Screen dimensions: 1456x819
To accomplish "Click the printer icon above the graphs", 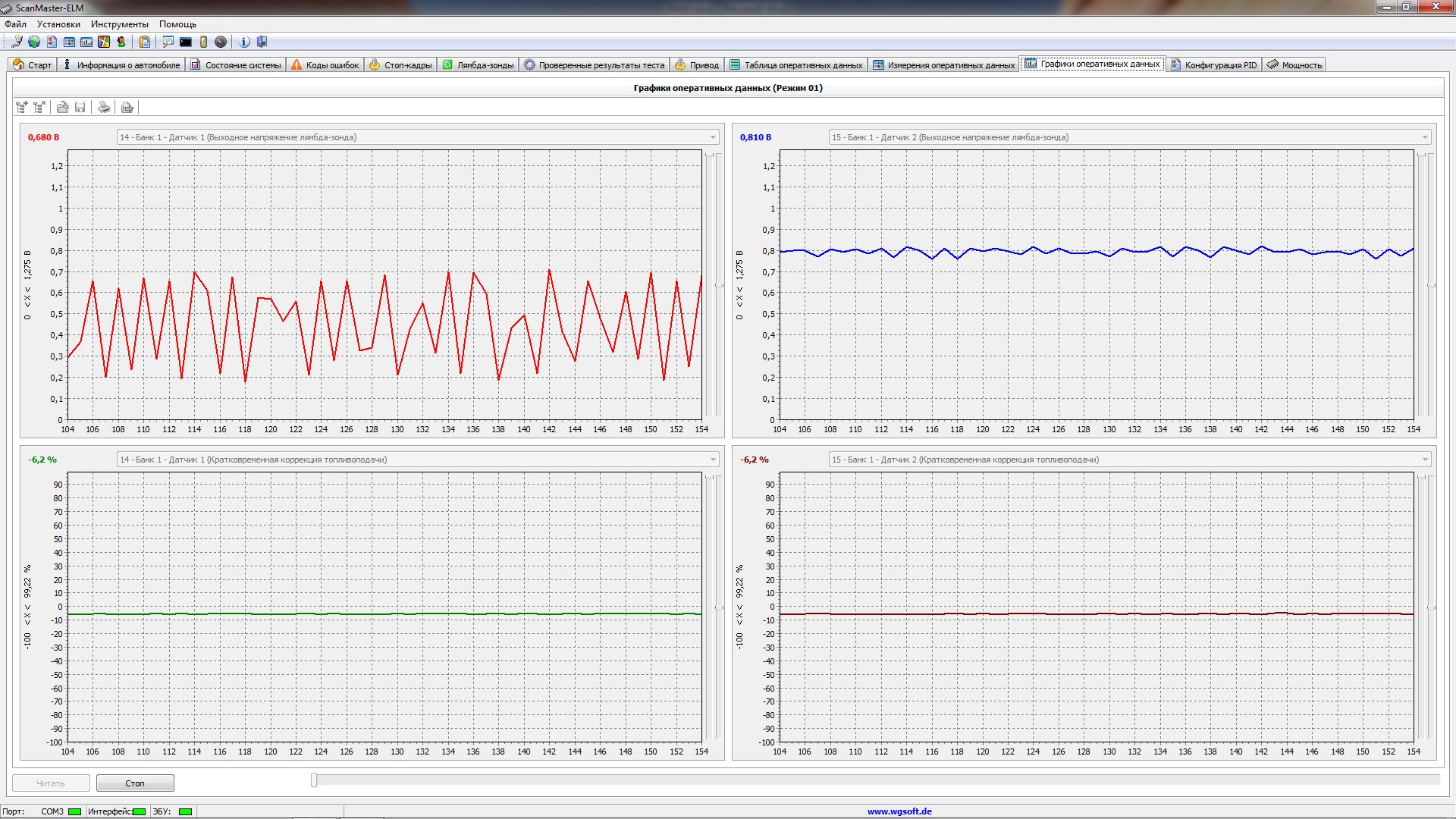I will pyautogui.click(x=104, y=107).
